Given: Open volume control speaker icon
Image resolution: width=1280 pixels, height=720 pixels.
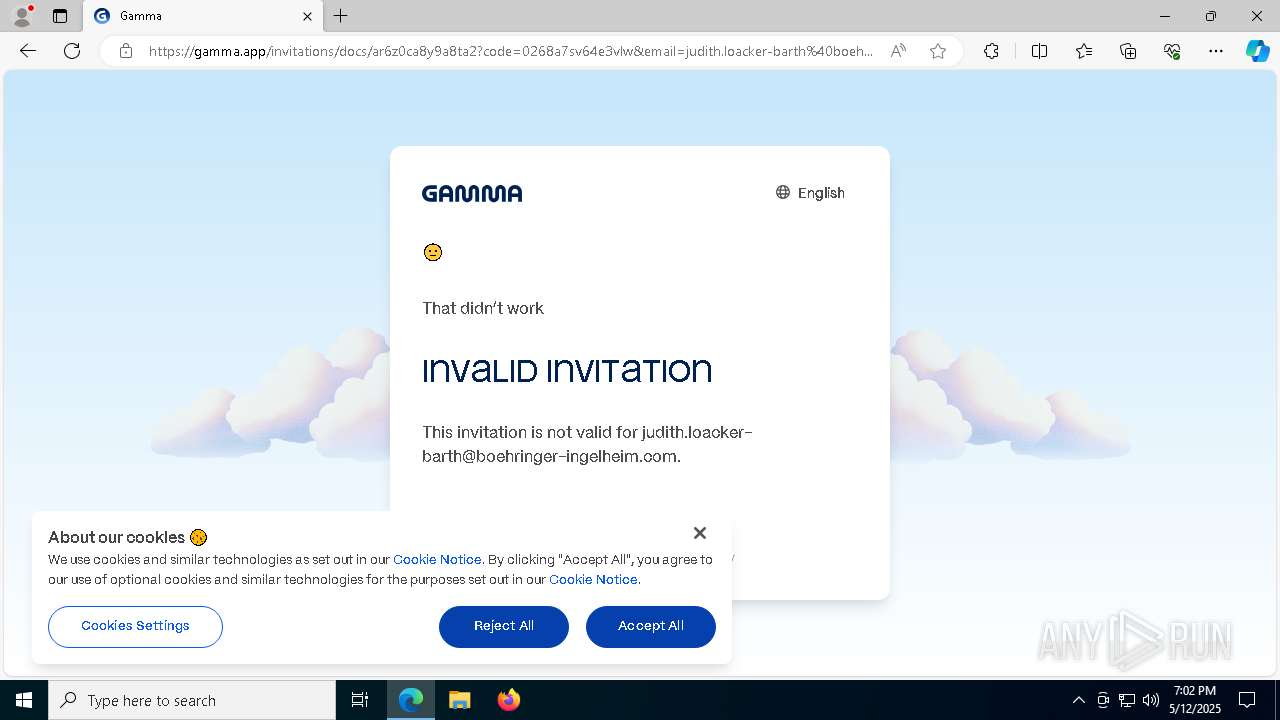Looking at the screenshot, I should 1151,700.
